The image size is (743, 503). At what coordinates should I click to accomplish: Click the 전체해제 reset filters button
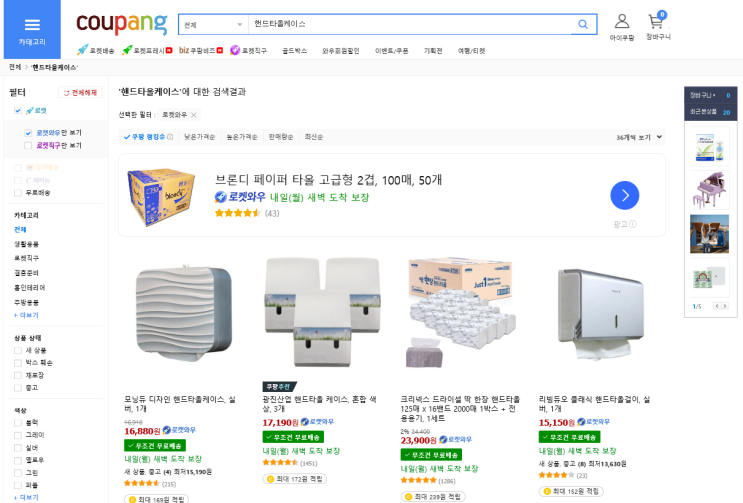click(81, 92)
